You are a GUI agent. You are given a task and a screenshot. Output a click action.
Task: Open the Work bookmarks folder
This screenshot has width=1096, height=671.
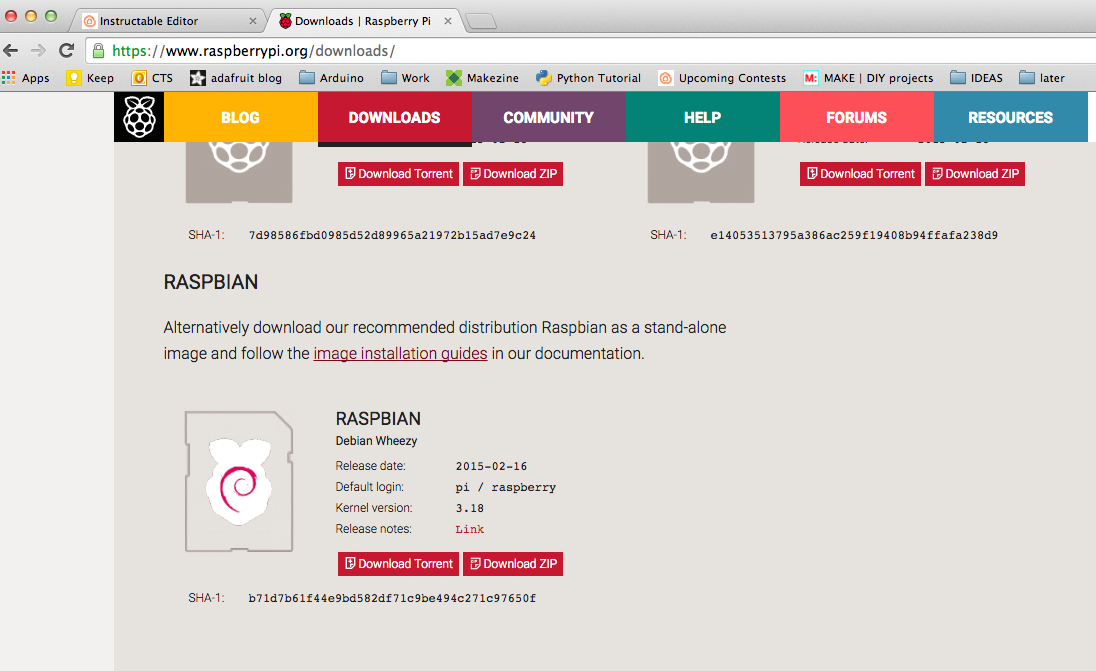pos(405,78)
